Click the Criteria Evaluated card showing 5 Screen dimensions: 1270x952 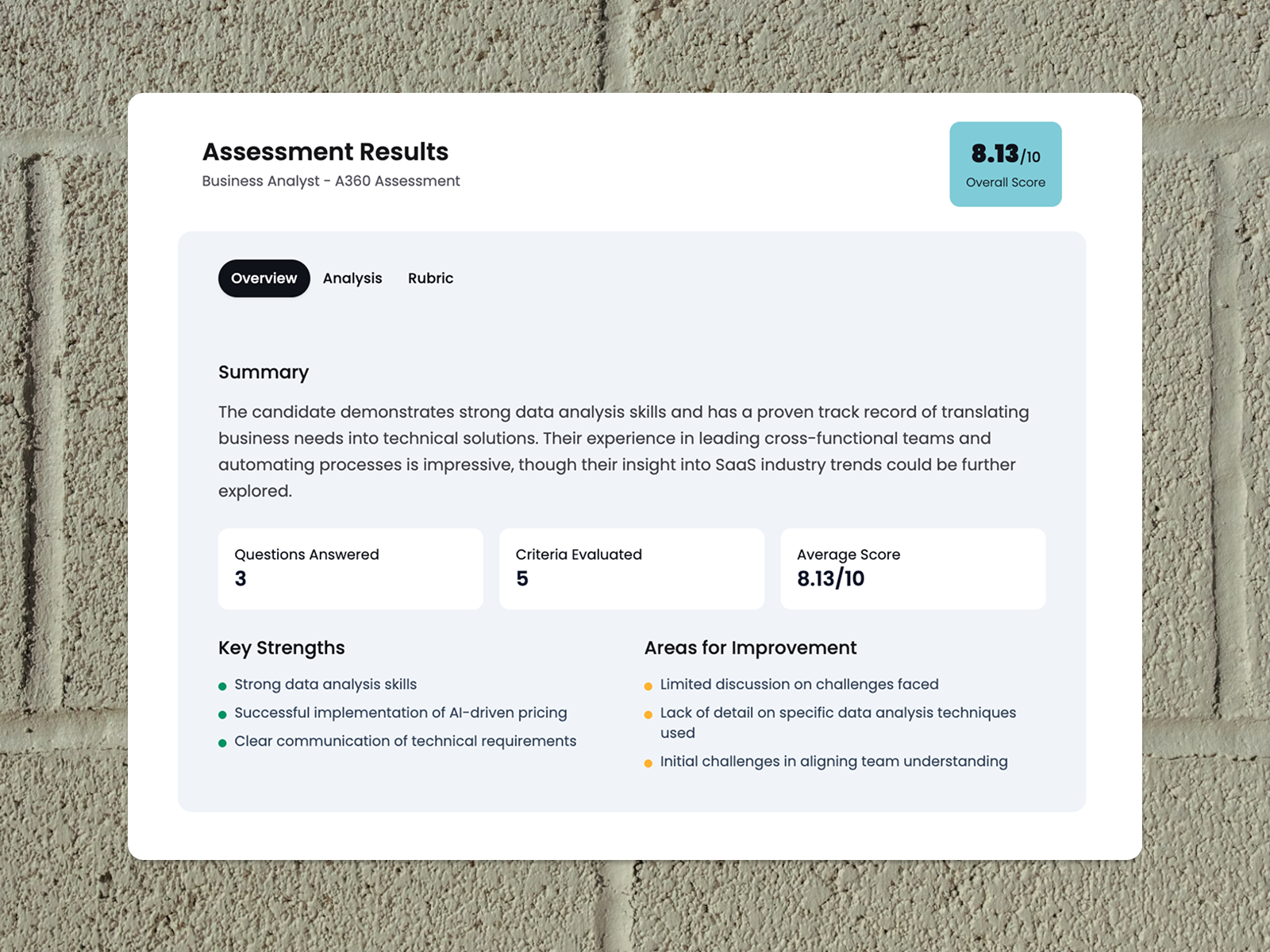coord(632,568)
